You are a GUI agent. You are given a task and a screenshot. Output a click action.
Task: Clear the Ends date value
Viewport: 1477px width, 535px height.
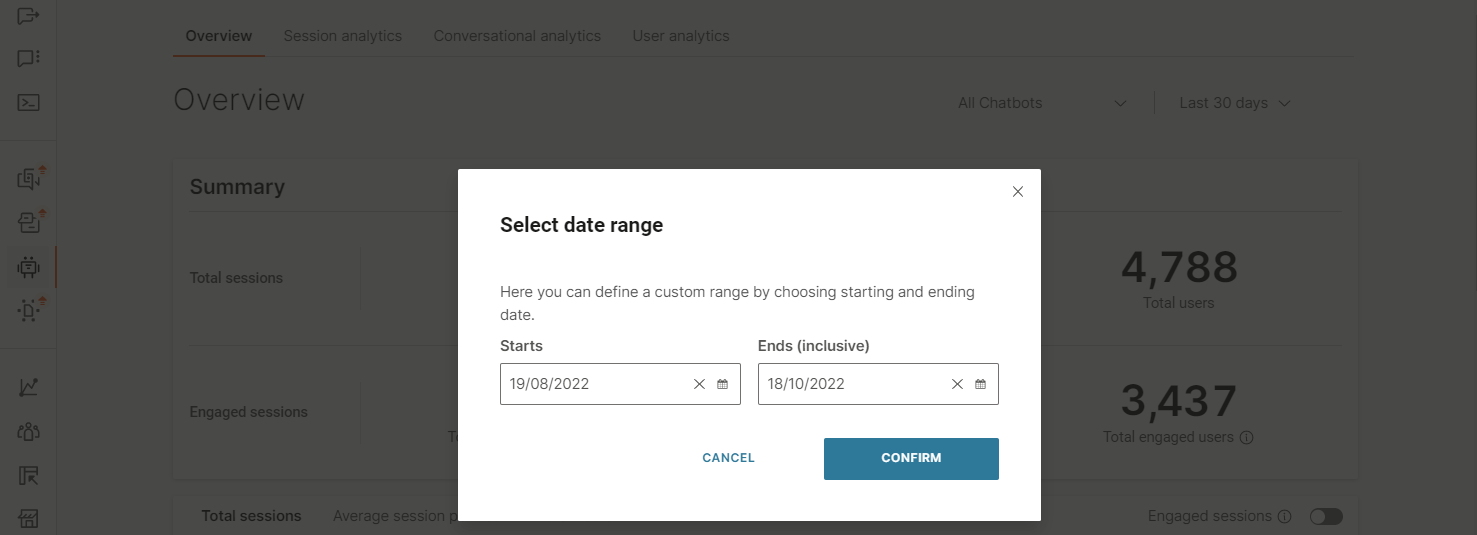tap(957, 384)
